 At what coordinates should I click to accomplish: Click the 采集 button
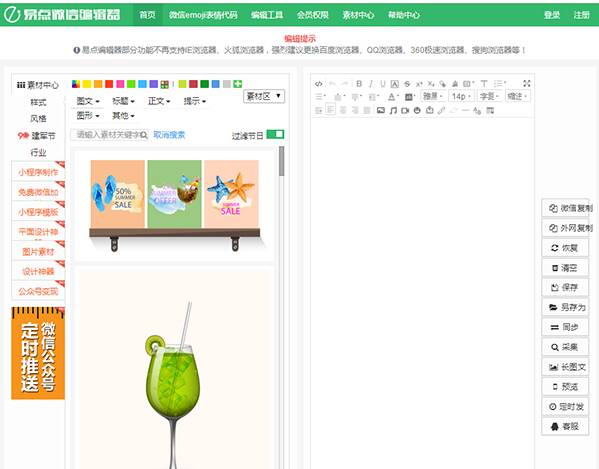pyautogui.click(x=565, y=347)
